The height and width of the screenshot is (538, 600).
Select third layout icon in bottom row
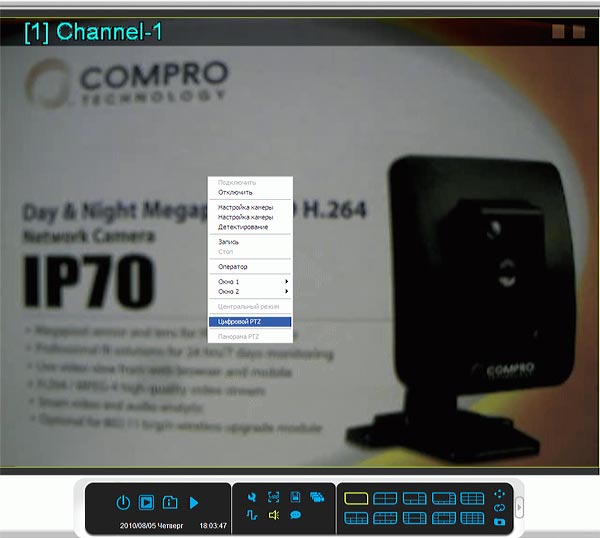tap(414, 518)
